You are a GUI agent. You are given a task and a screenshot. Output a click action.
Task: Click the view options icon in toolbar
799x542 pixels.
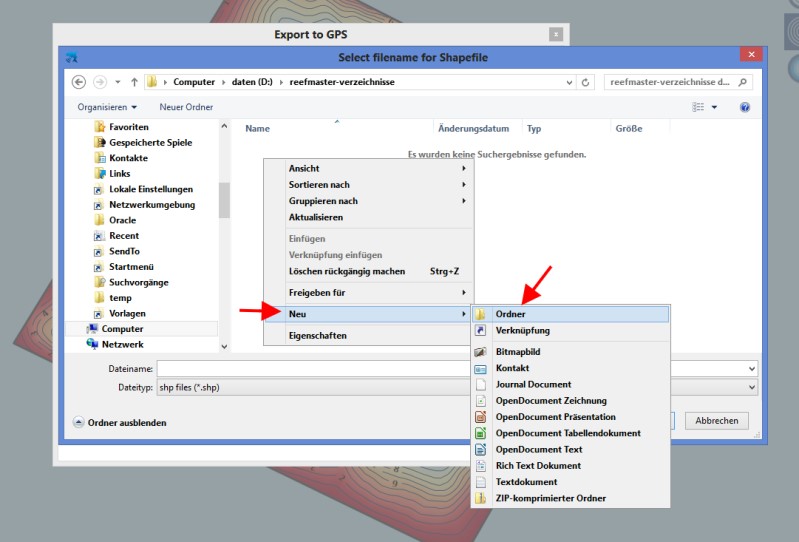tap(699, 107)
